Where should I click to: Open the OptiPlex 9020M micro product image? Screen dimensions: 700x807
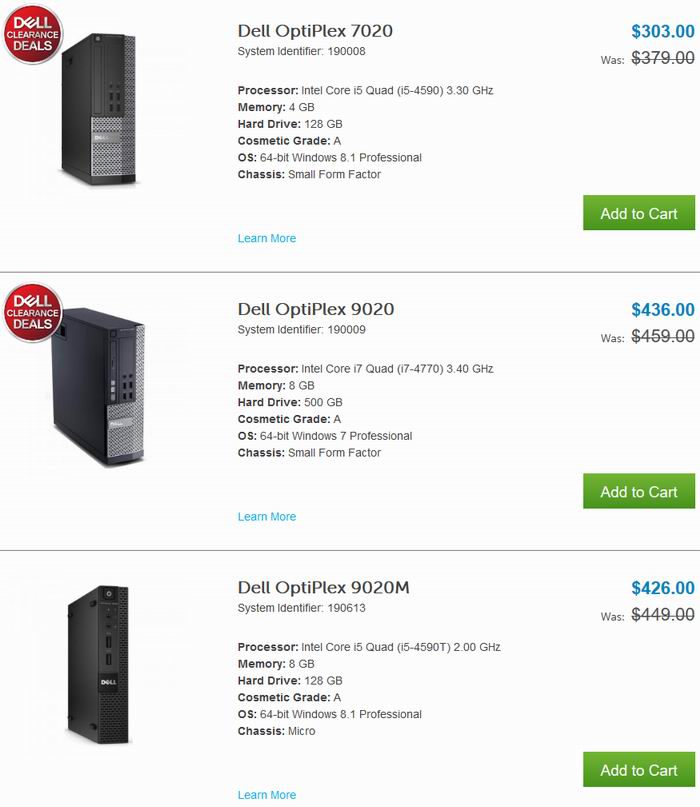(98, 664)
